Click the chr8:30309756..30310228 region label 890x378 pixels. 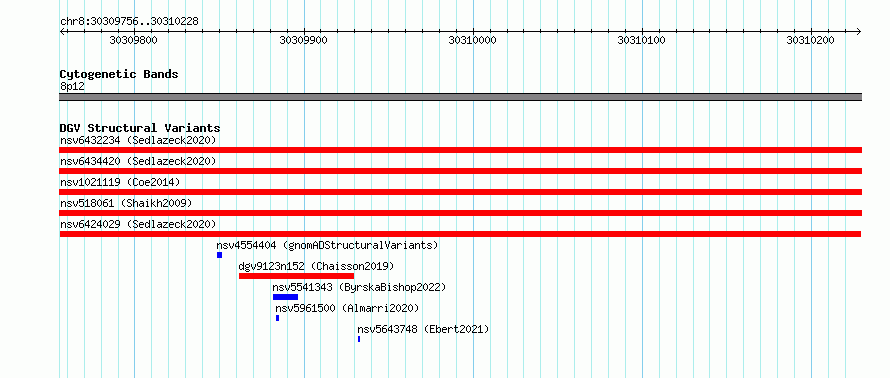pyautogui.click(x=129, y=22)
